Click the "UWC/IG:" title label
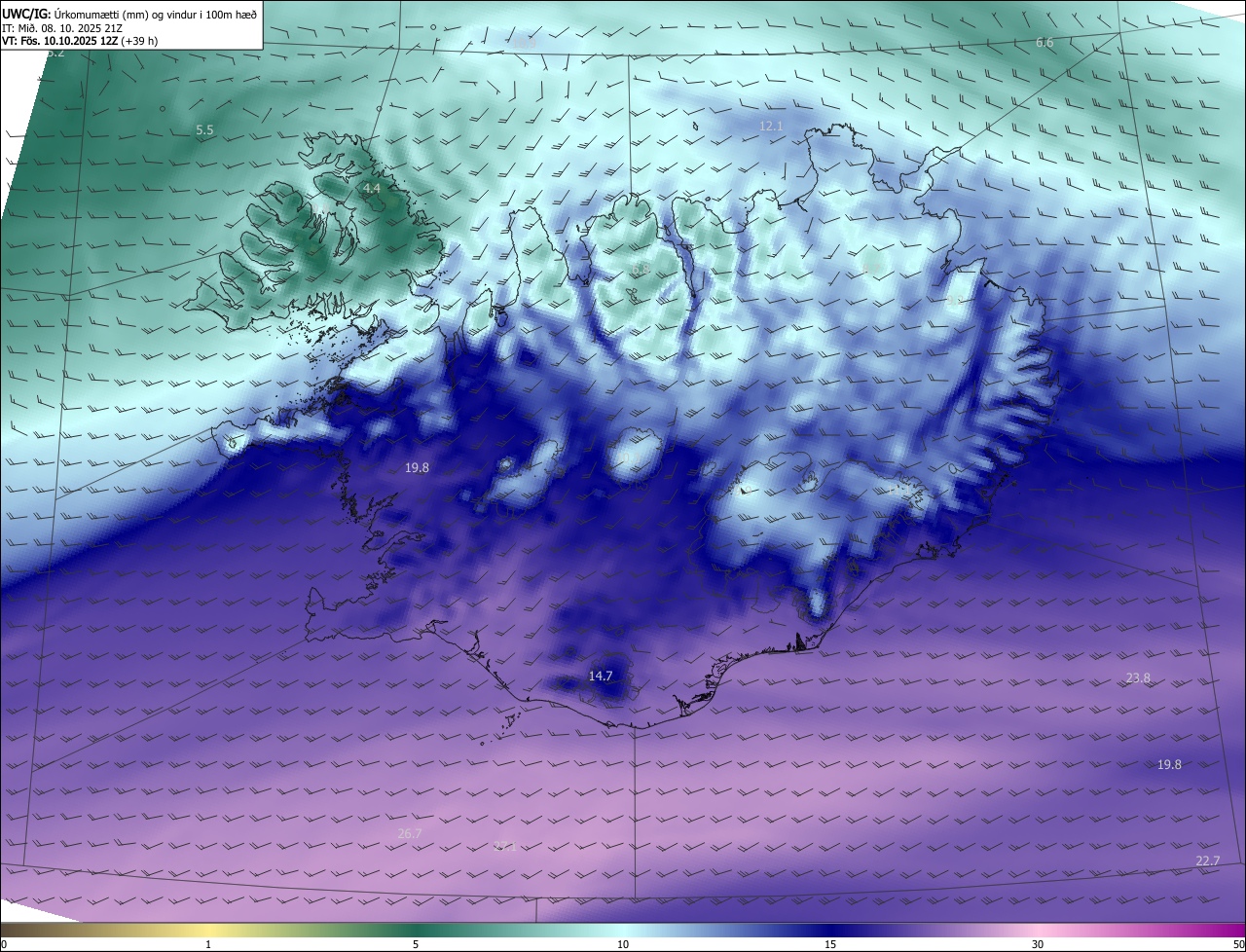The image size is (1246, 952). [x=26, y=14]
